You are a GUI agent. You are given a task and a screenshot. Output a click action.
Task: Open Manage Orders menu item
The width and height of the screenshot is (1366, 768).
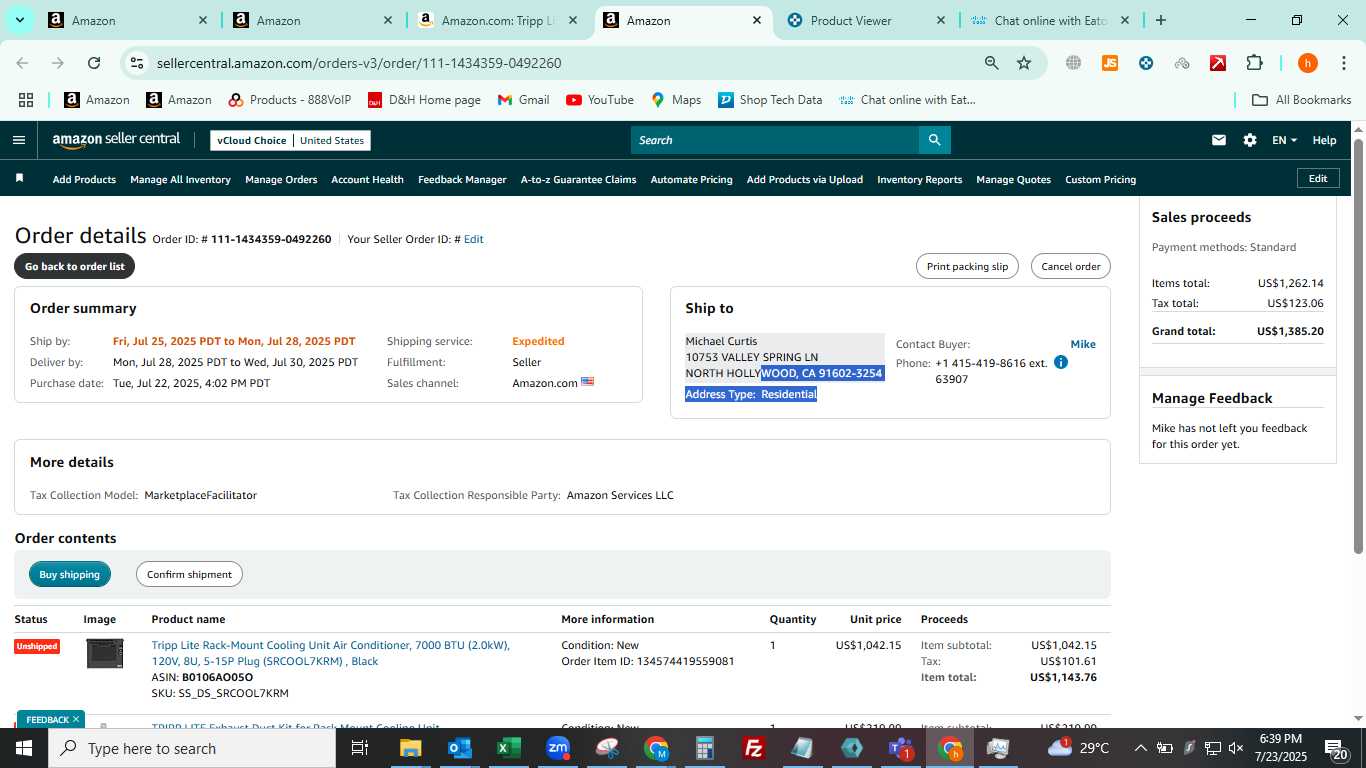[281, 180]
